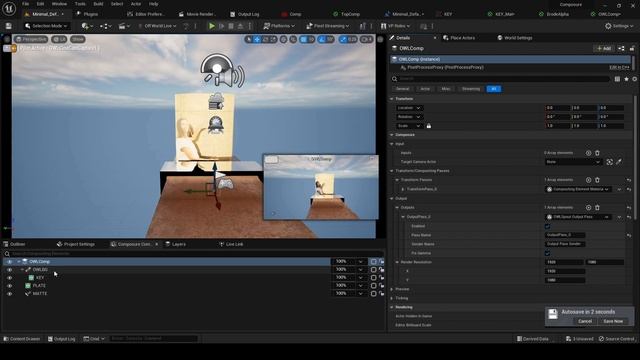Screen dimensions: 640x360
Task: Toggle viewport rotation snapping icon
Action: (x=322, y=40)
